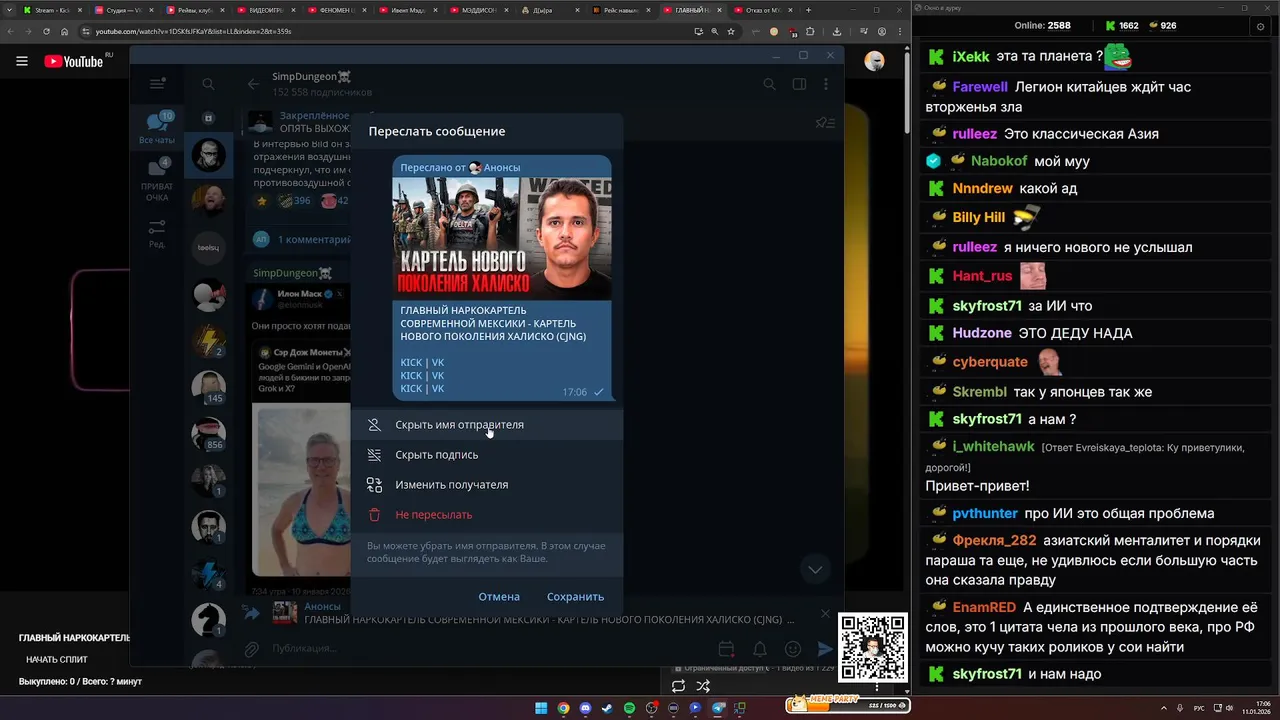Click the attachment paperclip icon
This screenshot has height=720, width=1280.
click(252, 649)
